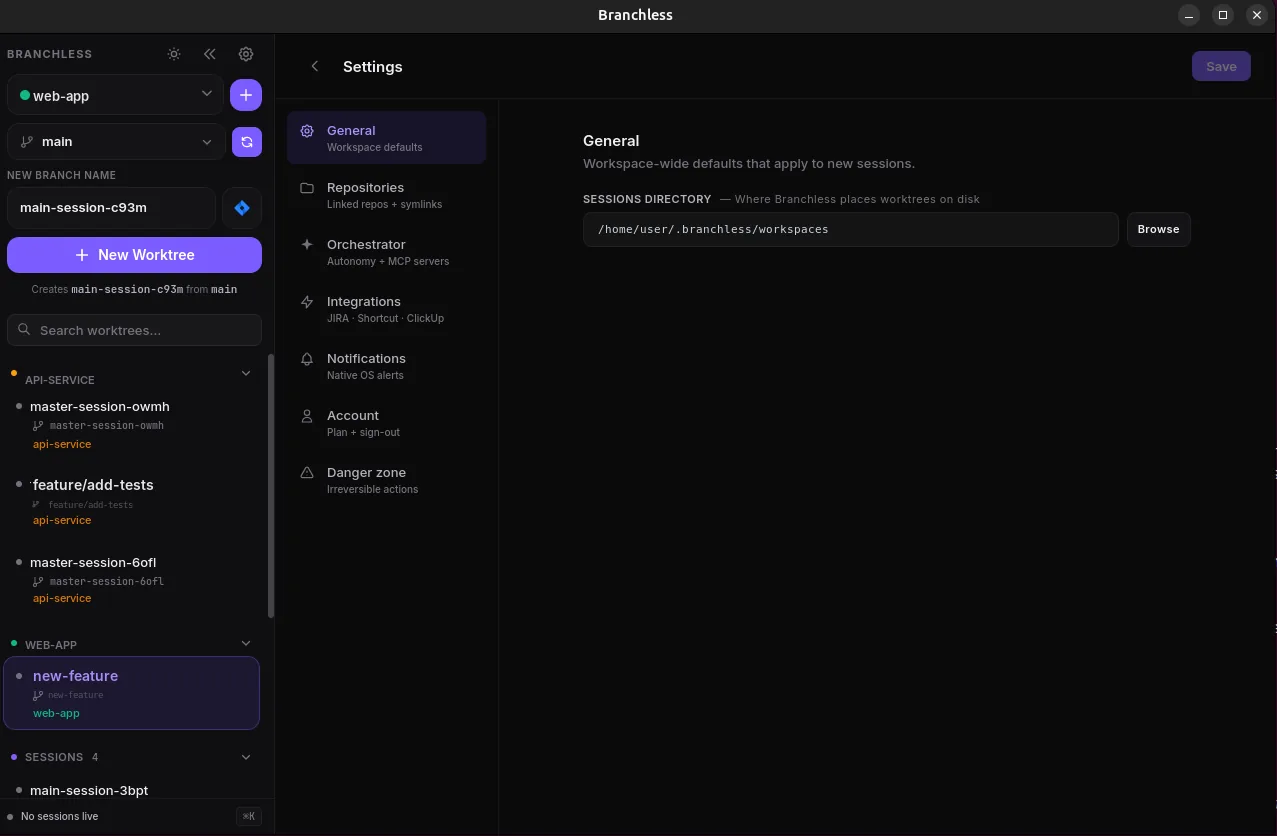Minimize the Branchless window
The image size is (1277, 836).
click(1188, 15)
